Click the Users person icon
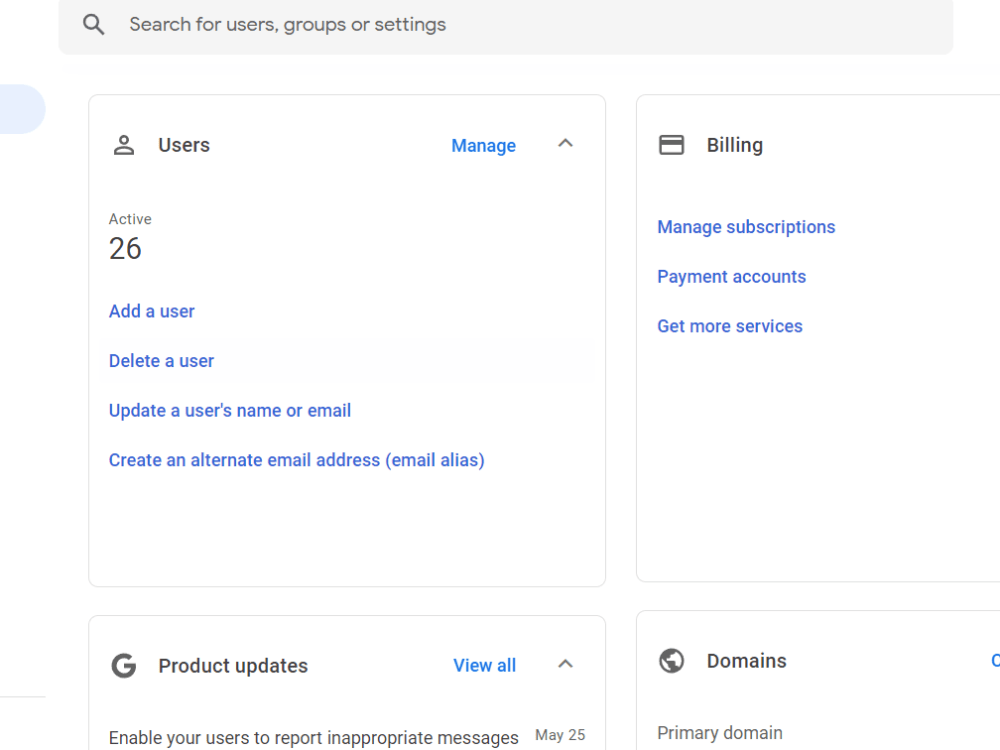Viewport: 1000px width, 750px height. point(123,144)
